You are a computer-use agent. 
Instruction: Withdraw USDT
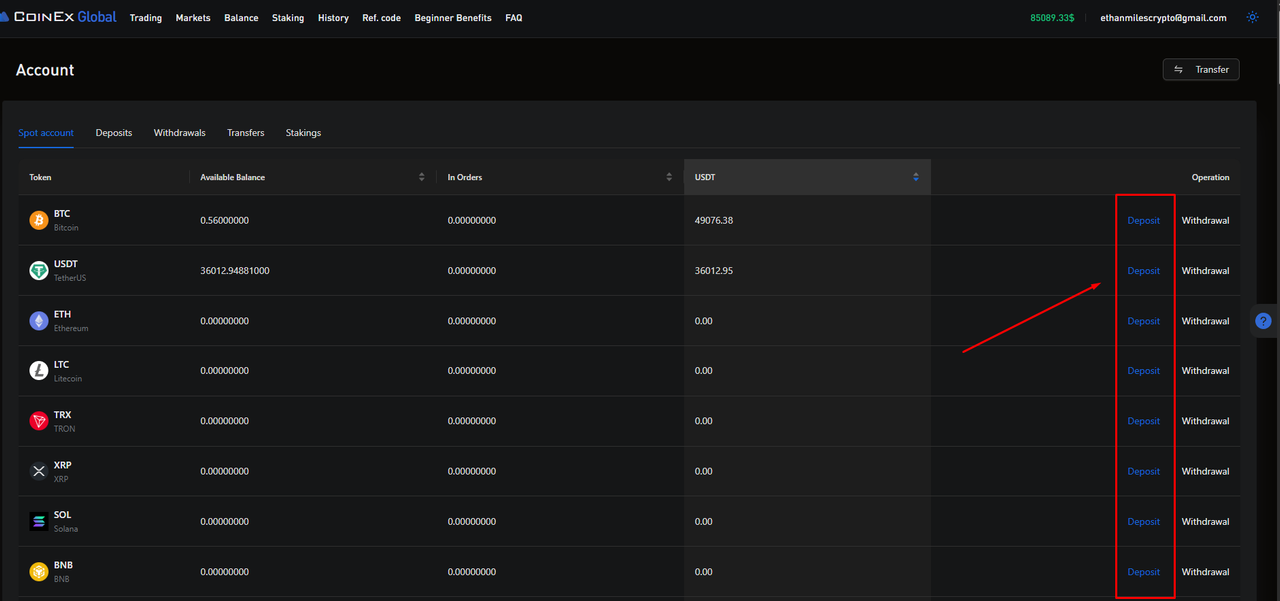coord(1205,270)
